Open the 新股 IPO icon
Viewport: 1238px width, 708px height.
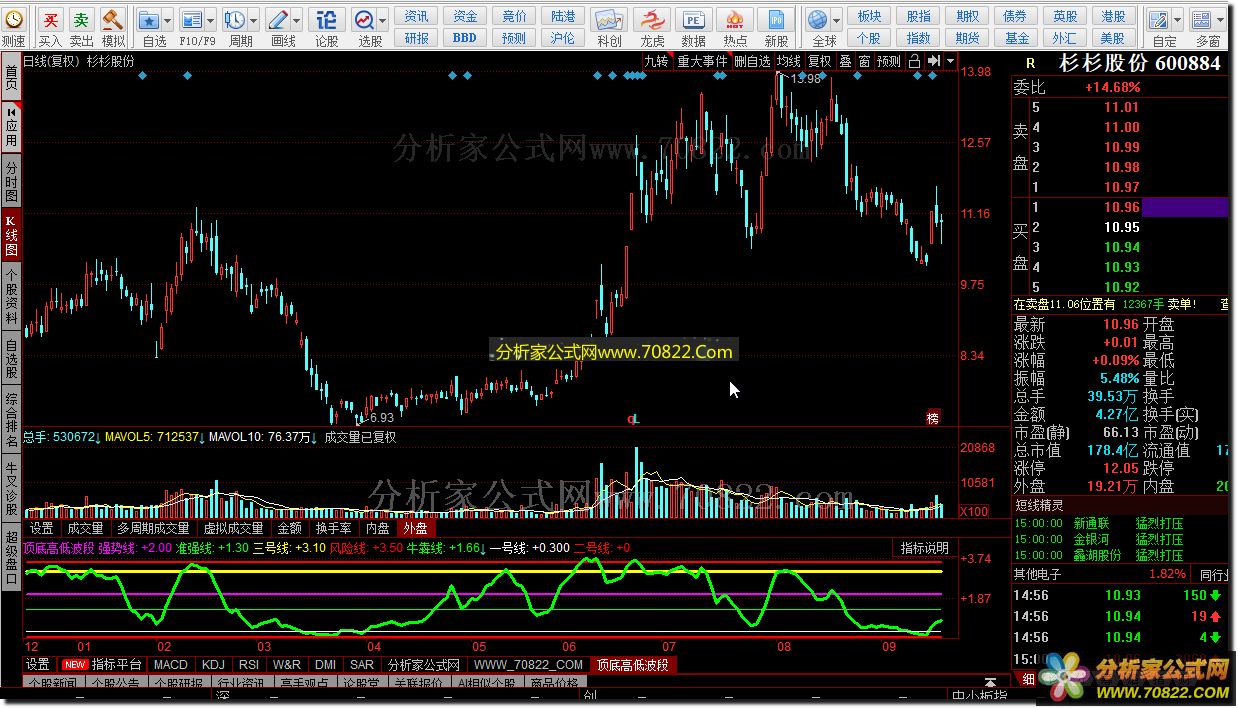(x=776, y=19)
